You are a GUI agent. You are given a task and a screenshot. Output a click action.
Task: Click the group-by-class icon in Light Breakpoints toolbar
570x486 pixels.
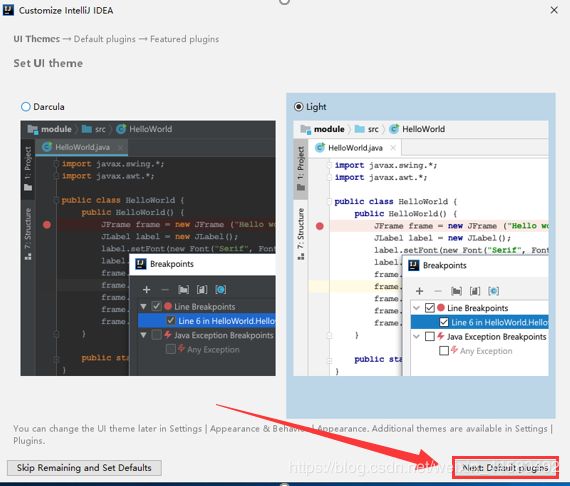[x=493, y=291]
